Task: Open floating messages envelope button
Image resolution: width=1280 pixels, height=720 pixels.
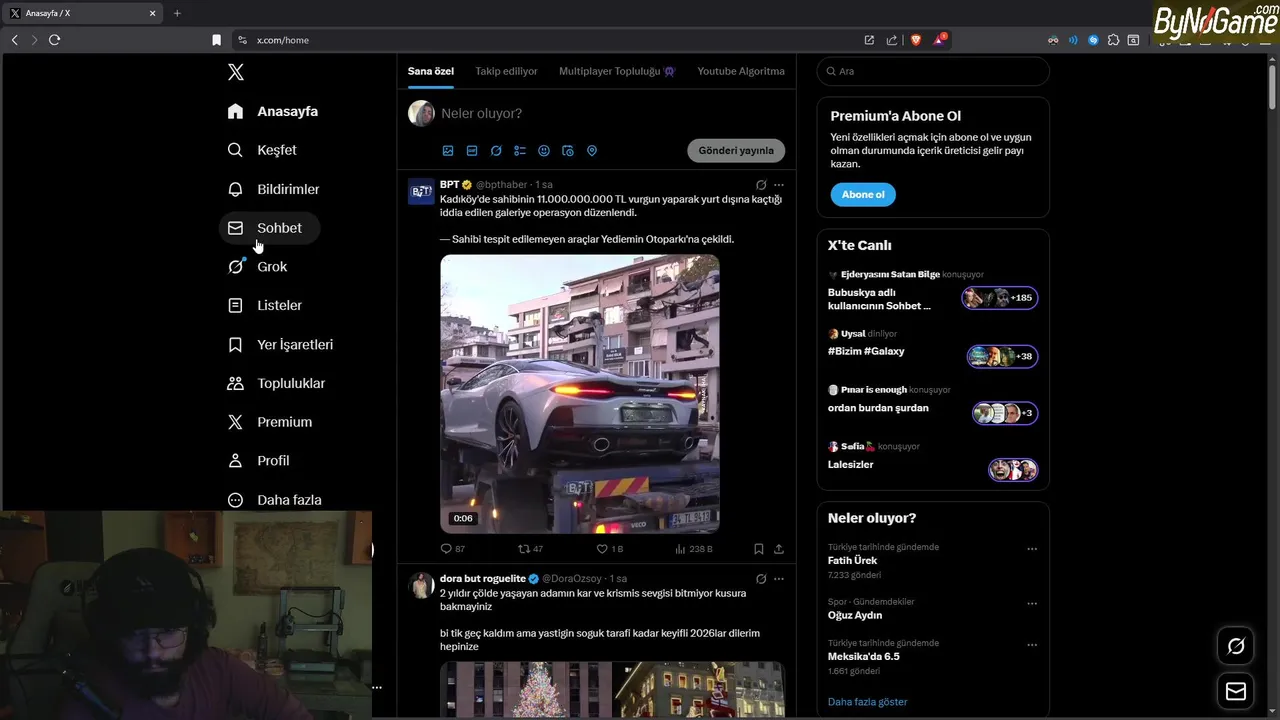Action: click(1236, 692)
